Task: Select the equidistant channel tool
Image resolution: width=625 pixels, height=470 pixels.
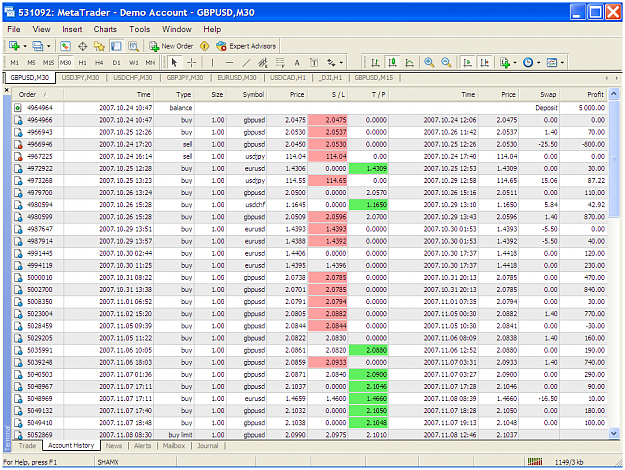Action: pos(263,63)
